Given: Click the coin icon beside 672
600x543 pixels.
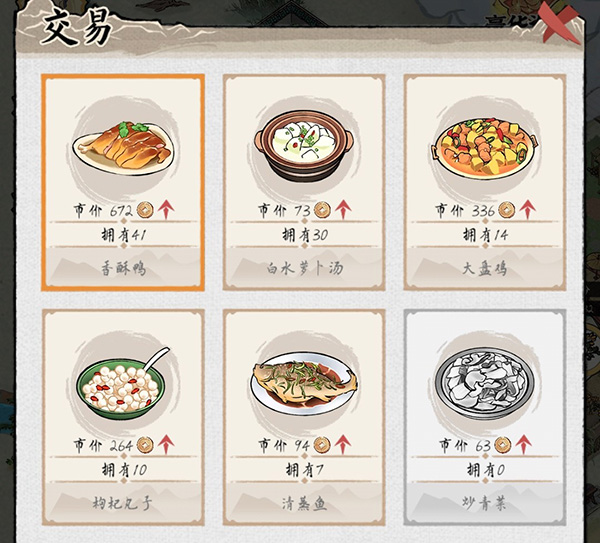Looking at the screenshot, I should click(145, 210).
